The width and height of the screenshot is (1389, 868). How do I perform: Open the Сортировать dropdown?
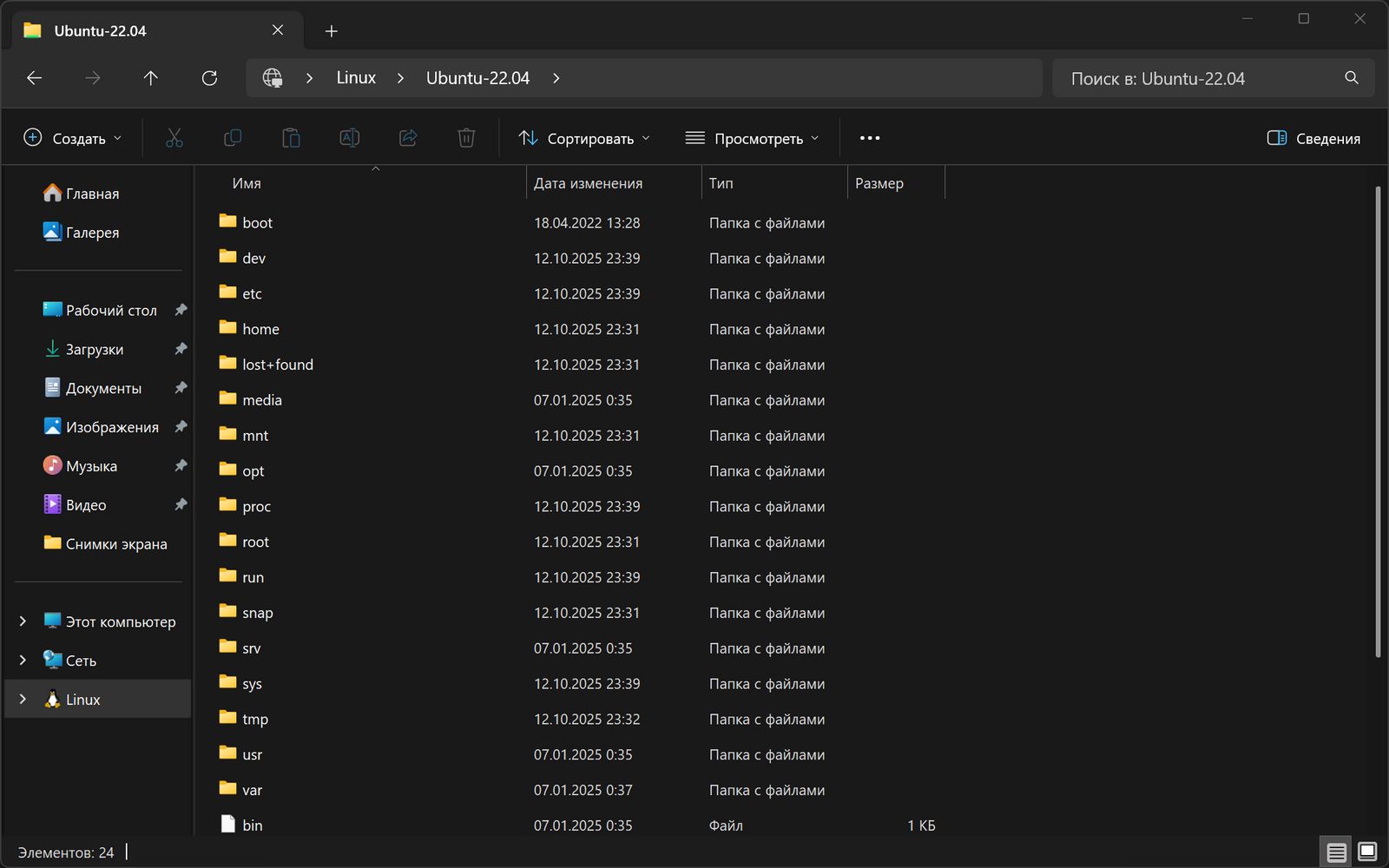pyautogui.click(x=583, y=138)
